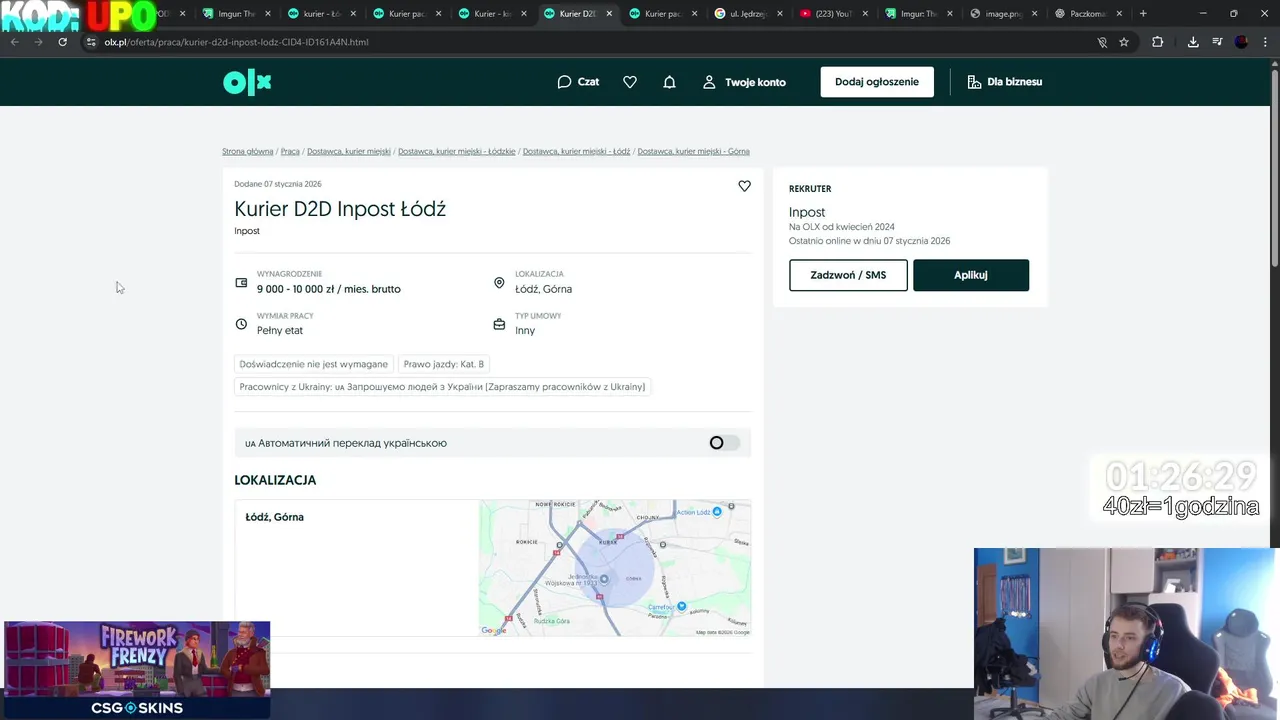Click blocked tracking eye icon in address bar

click(1101, 42)
